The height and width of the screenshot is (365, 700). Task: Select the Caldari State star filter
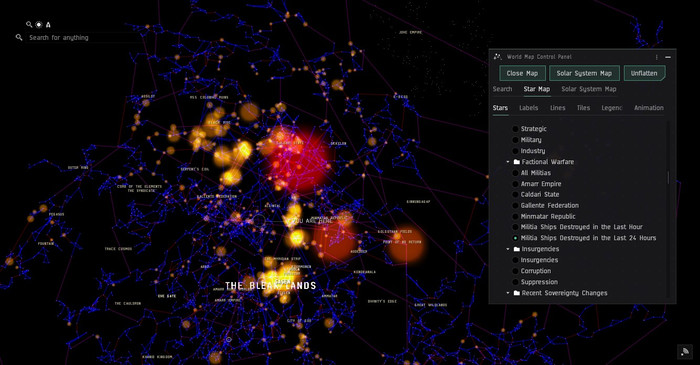515,195
